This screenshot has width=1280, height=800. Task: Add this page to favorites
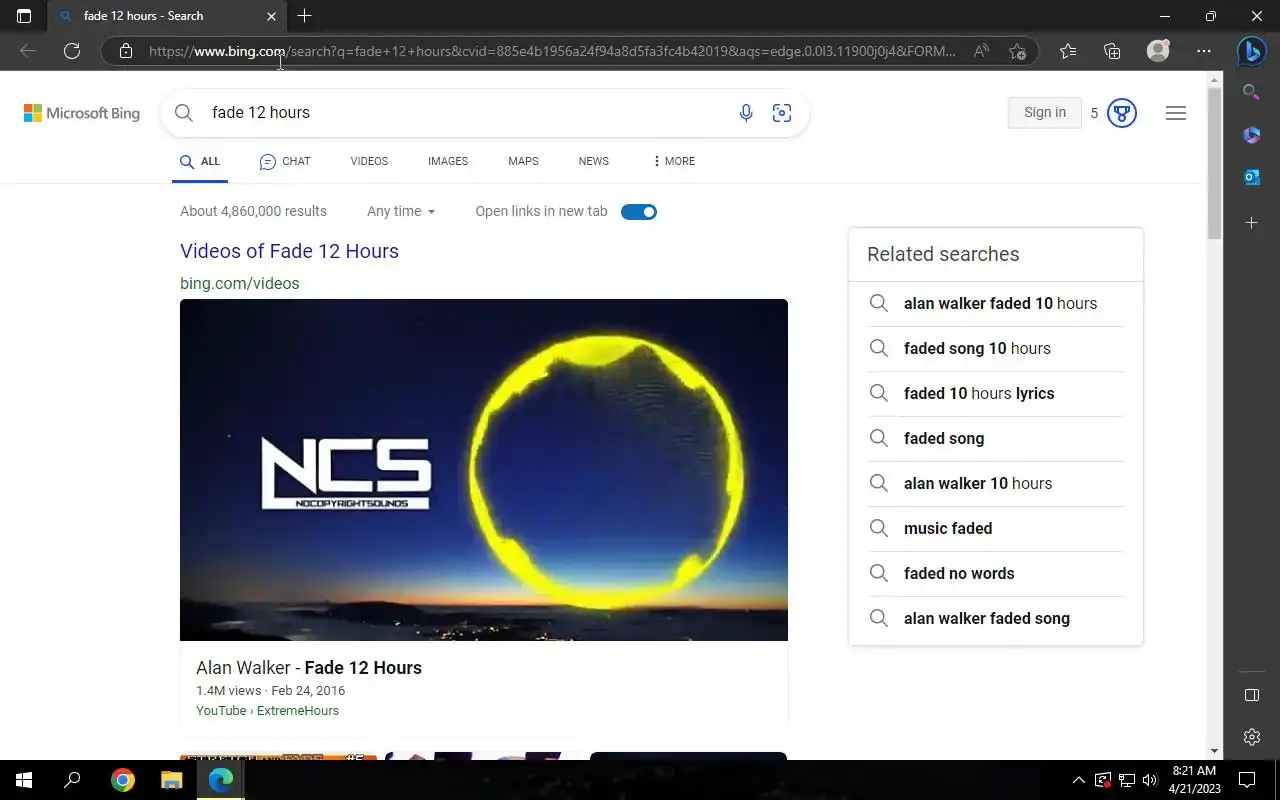pyautogui.click(x=1018, y=51)
